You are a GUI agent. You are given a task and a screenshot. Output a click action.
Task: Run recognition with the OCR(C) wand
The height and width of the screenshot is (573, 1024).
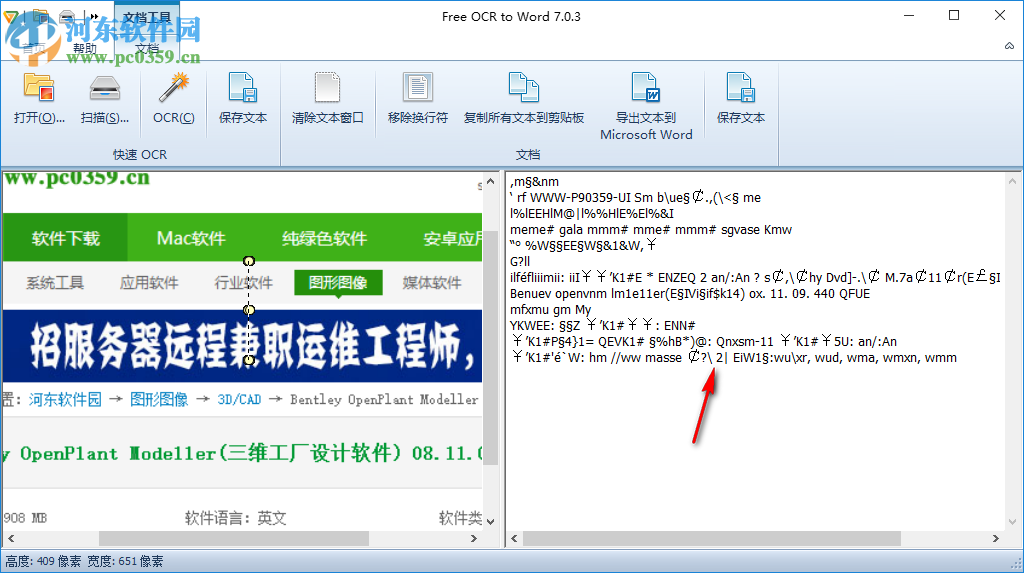point(173,99)
